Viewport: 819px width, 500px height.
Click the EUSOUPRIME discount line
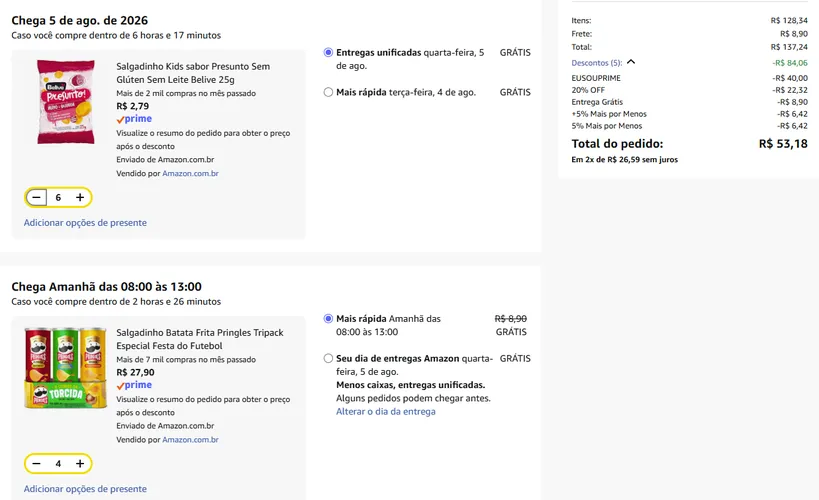click(689, 78)
